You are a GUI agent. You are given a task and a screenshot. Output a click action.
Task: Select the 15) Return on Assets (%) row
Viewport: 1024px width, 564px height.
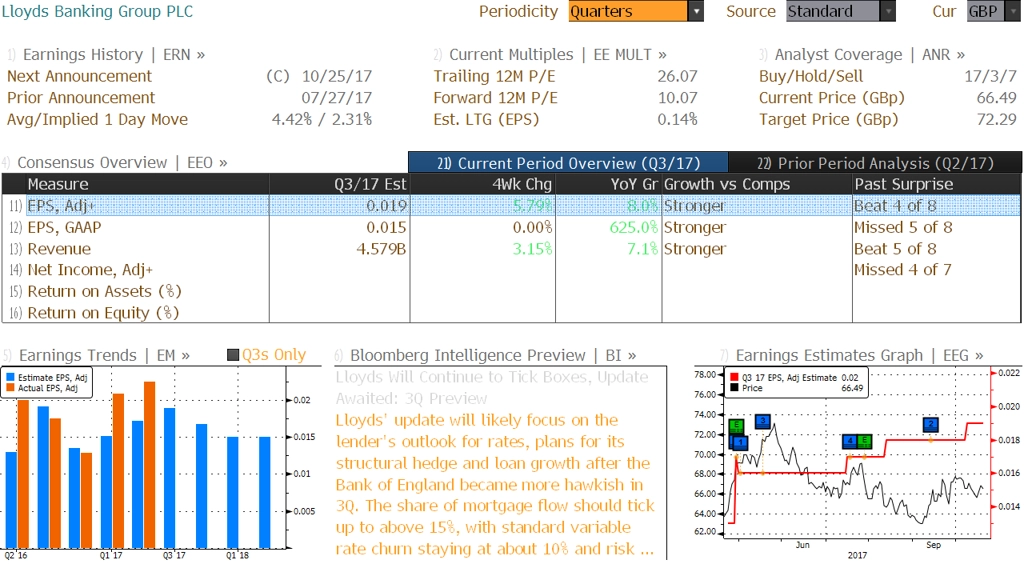511,291
